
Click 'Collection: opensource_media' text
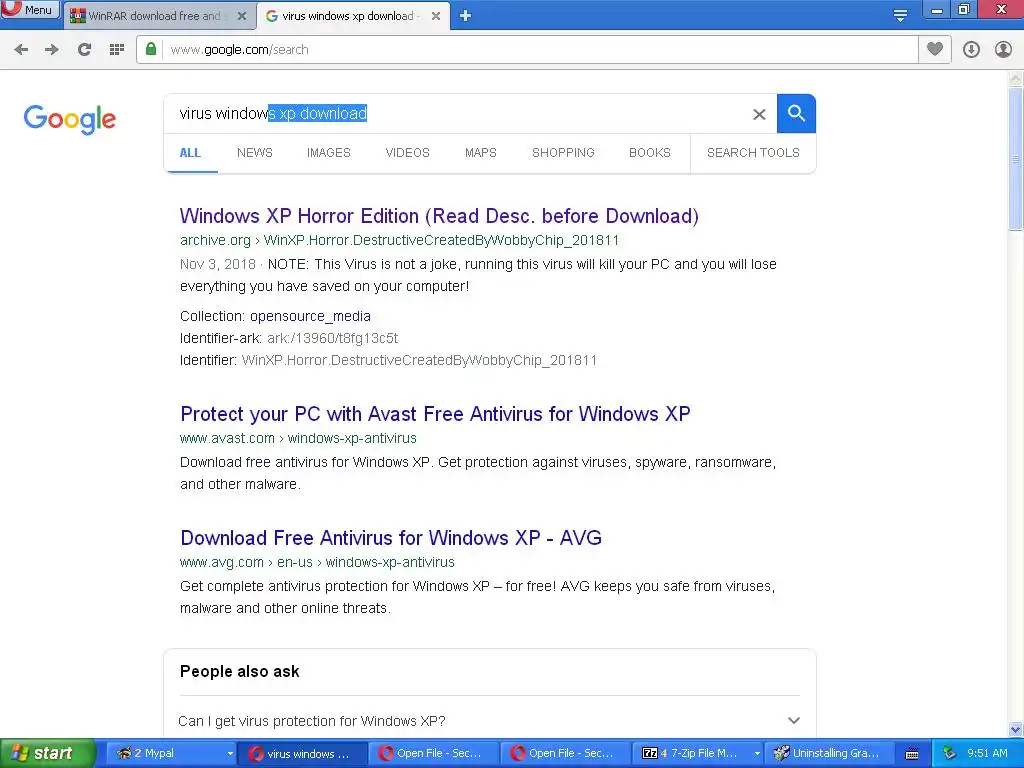click(x=276, y=316)
